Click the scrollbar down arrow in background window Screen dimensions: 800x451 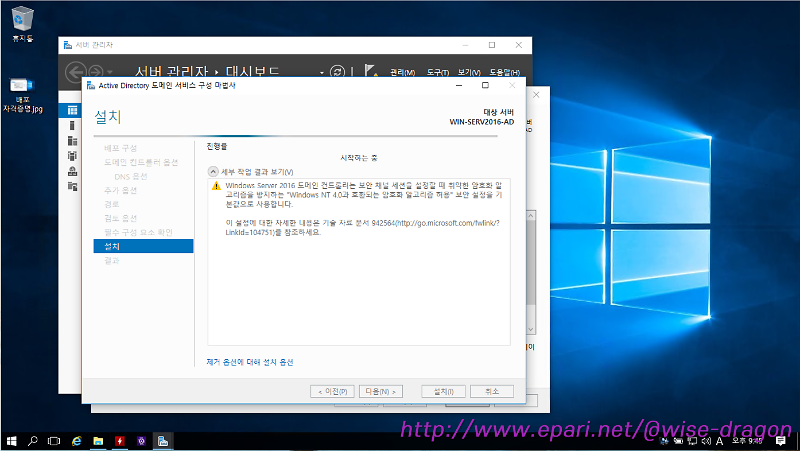click(531, 330)
